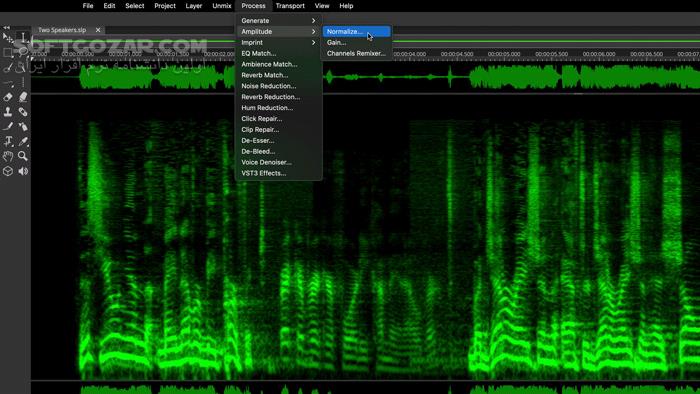Screen dimensions: 700x394
Task: Open the Select menu
Action: coord(135,6)
